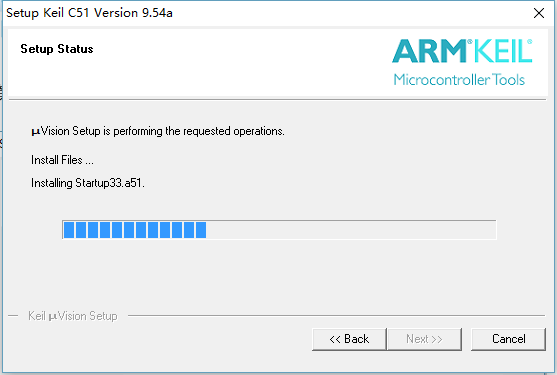557x375 pixels.
Task: Click the Keil µVision Setup footer label
Action: pos(73,316)
